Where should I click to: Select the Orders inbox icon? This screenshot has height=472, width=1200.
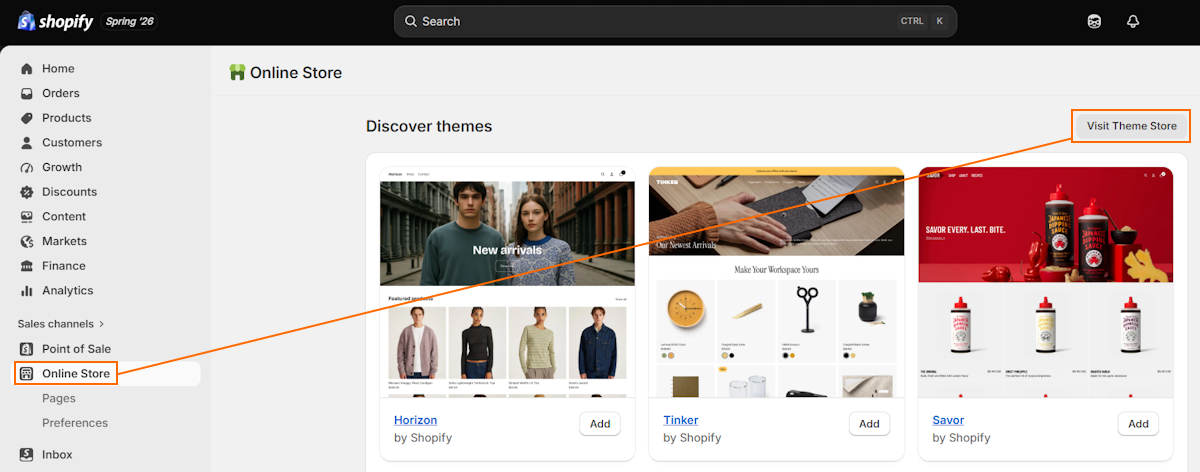click(x=27, y=93)
